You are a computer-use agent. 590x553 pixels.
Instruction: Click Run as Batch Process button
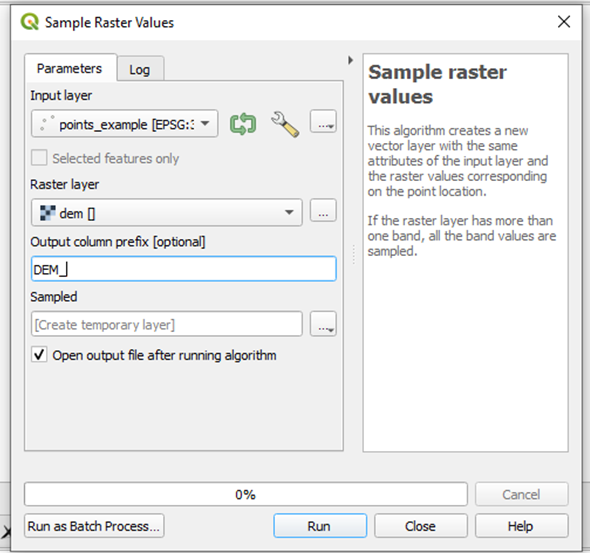(x=94, y=526)
